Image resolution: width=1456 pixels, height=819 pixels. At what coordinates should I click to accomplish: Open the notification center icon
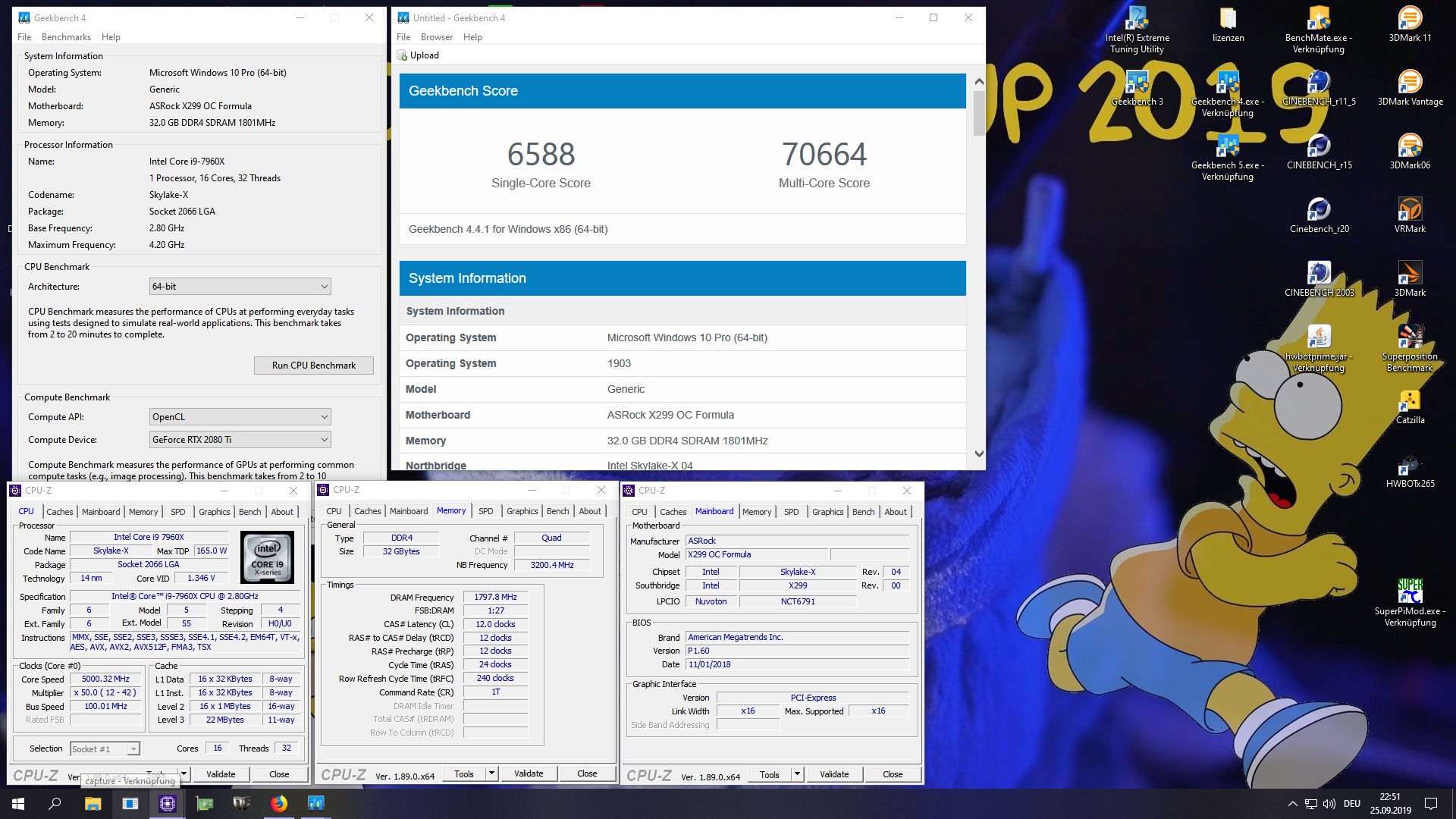click(1431, 803)
